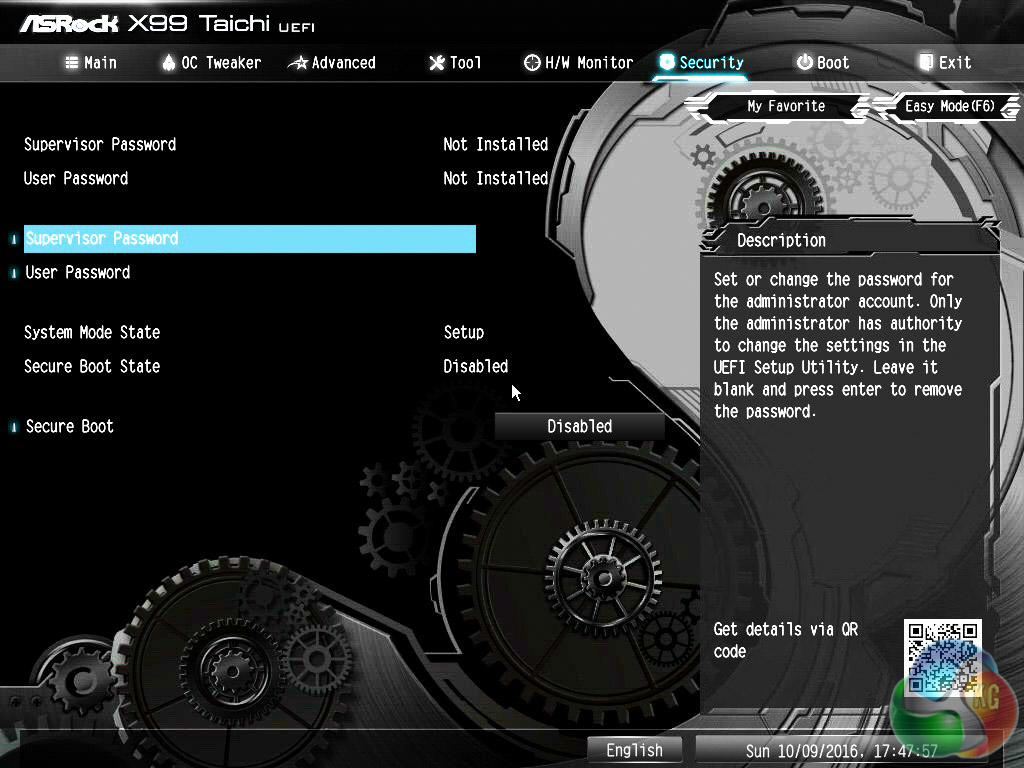Click the Tool tab wrench icon
Image resolution: width=1024 pixels, height=768 pixels.
436,63
